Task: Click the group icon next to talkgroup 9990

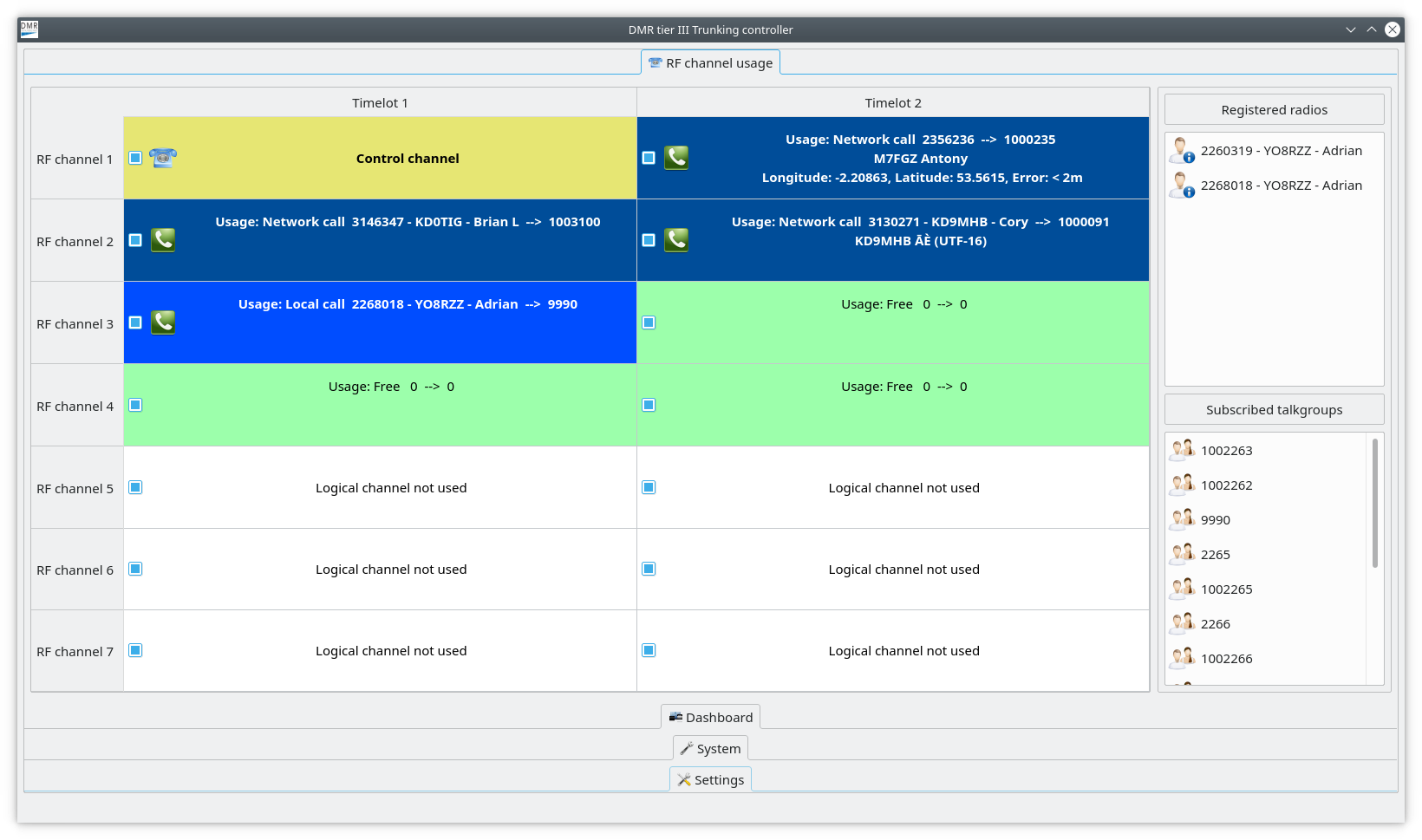Action: click(1182, 519)
